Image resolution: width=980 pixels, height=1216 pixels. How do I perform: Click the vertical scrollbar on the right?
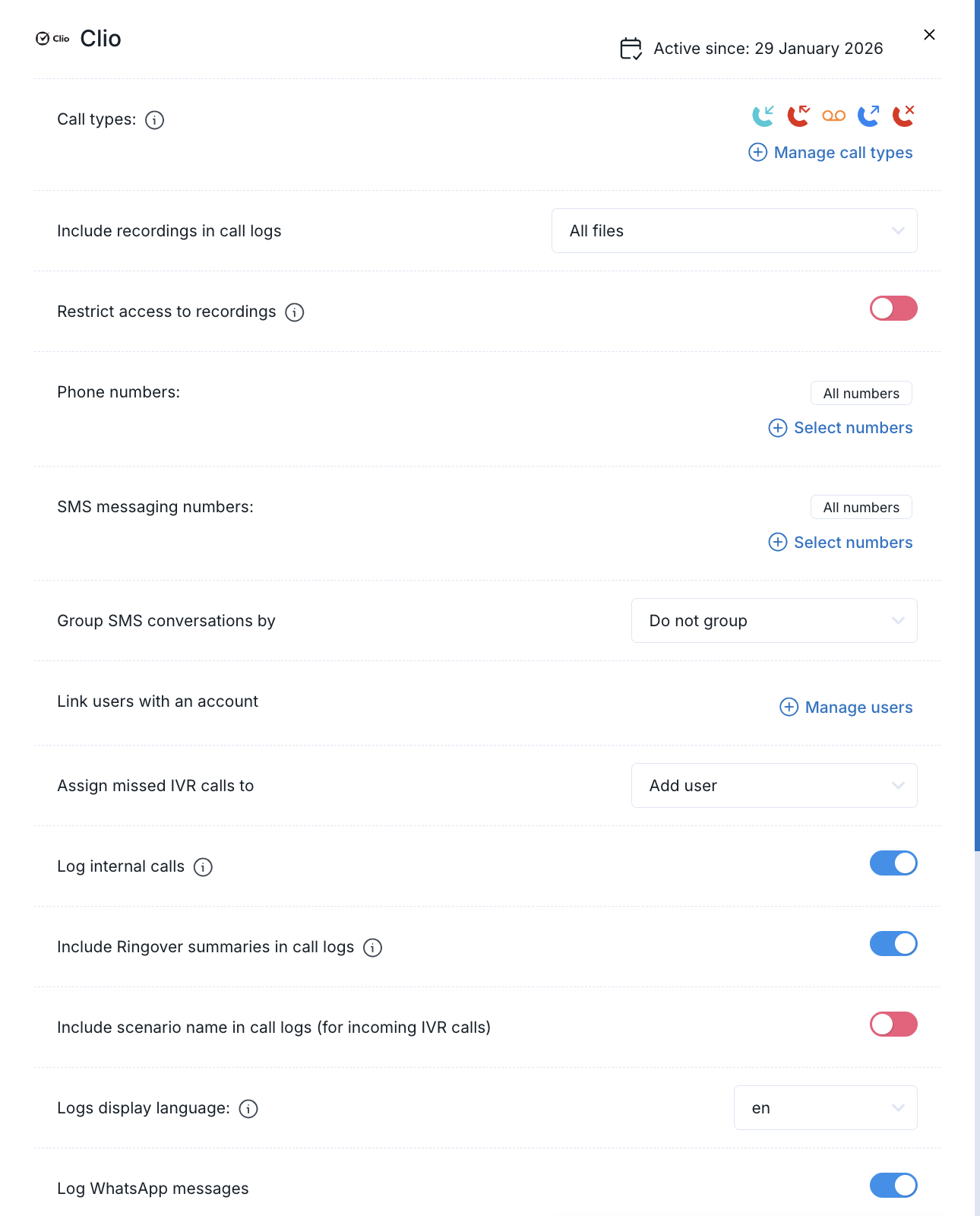pos(977,426)
